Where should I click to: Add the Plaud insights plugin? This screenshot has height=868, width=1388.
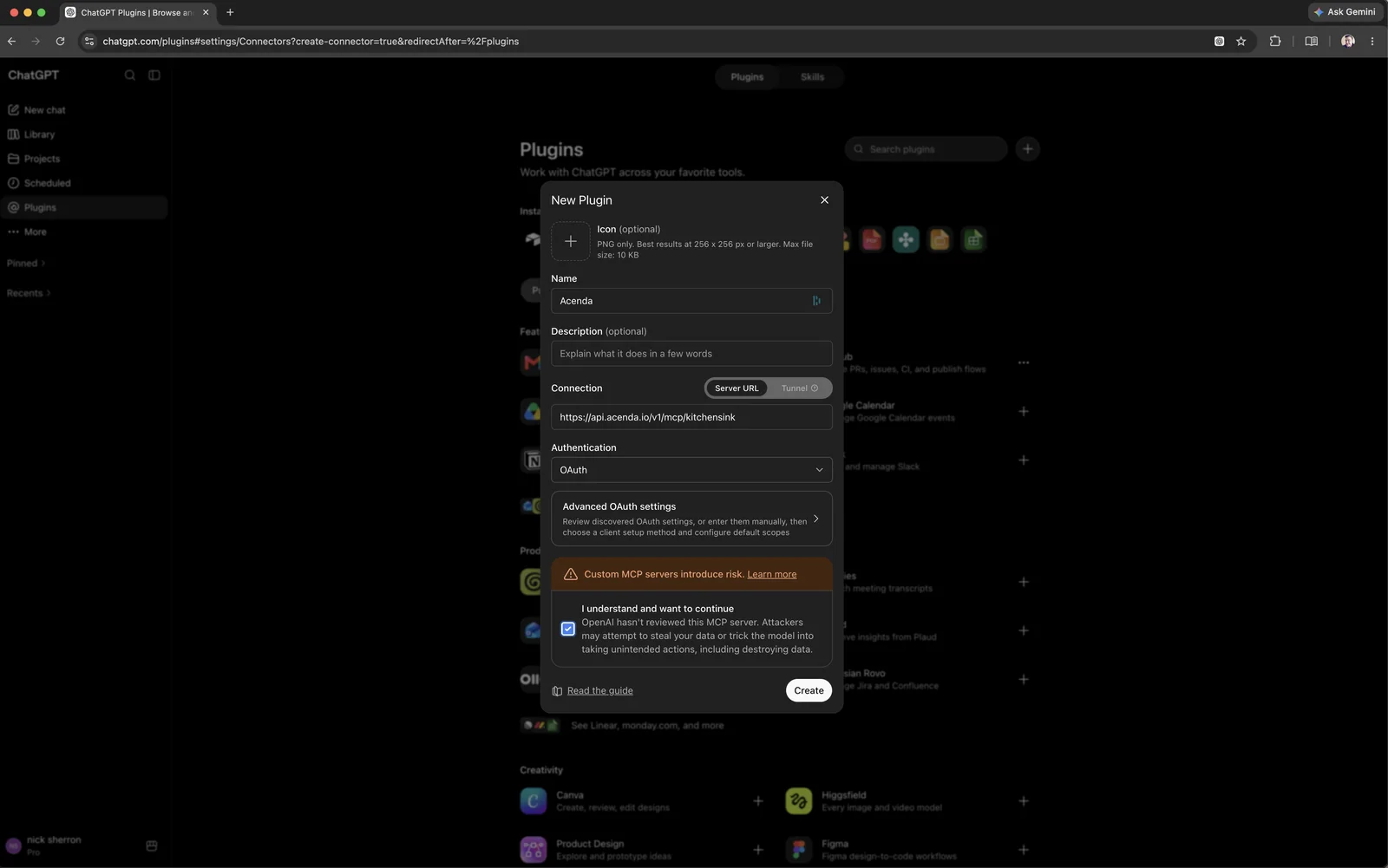point(1024,630)
